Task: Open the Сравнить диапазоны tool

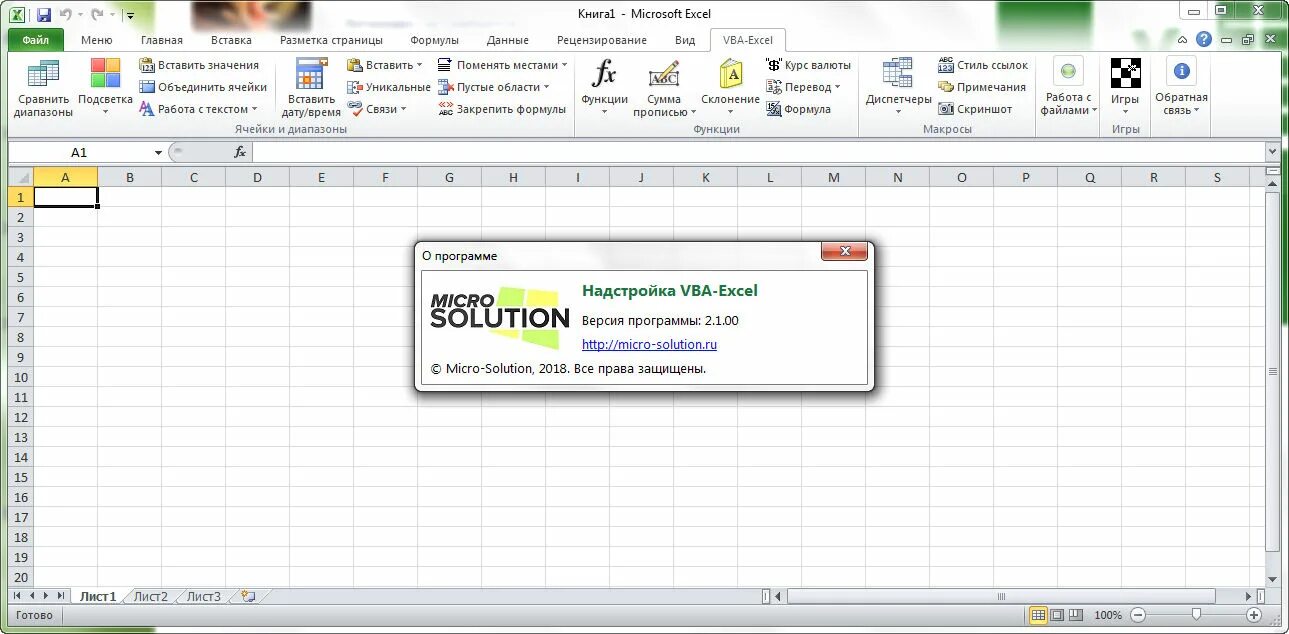Action: [43, 88]
